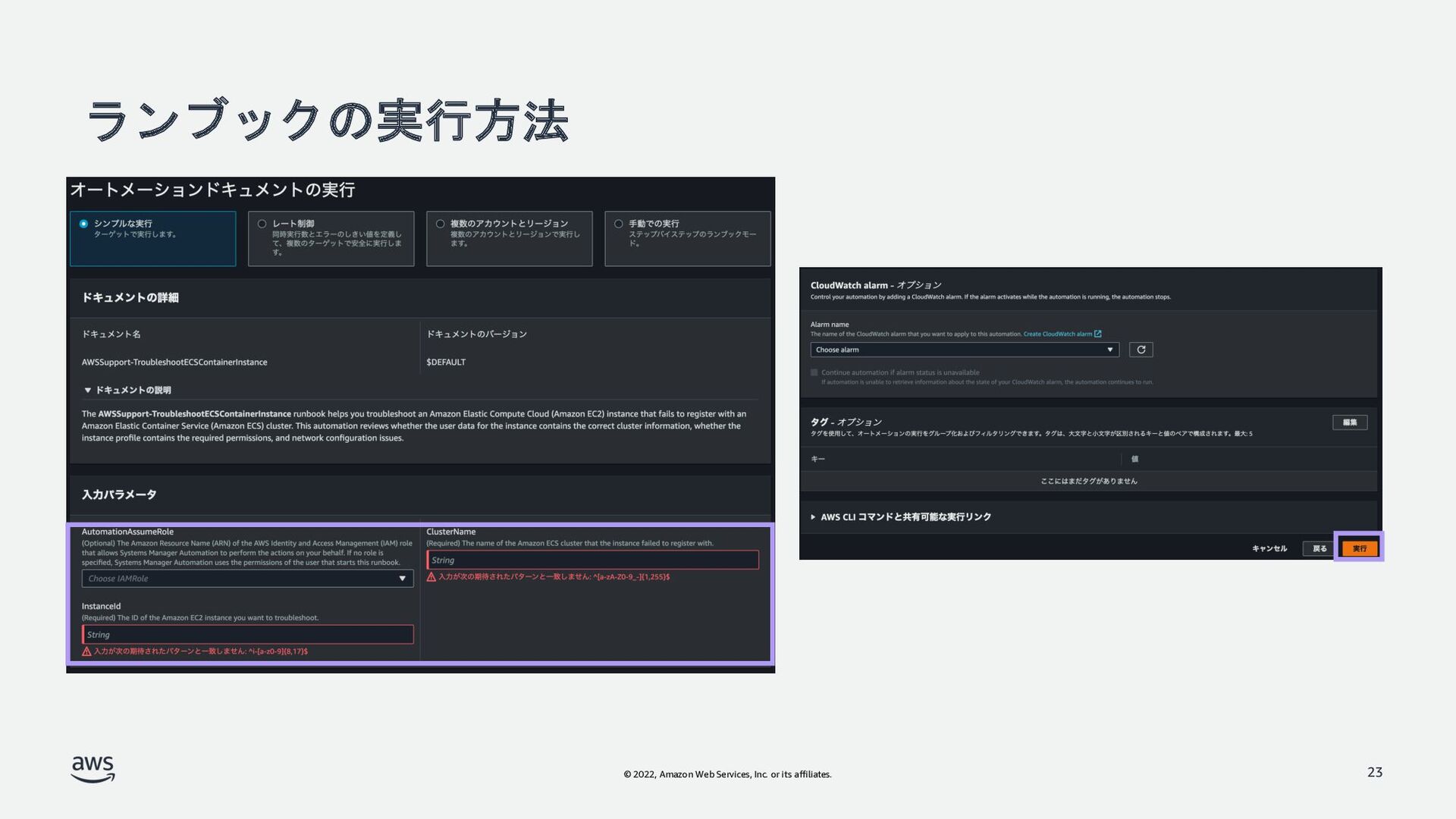Click the キャンセル button
This screenshot has width=1456, height=819.
point(1269,548)
